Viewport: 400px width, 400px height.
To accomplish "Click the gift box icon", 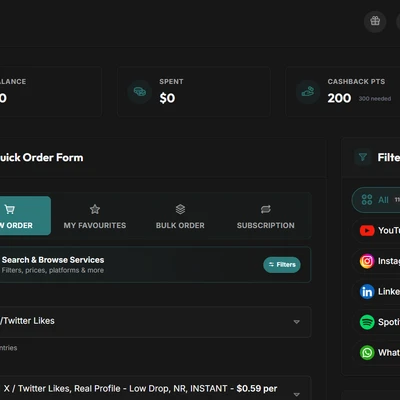I will (375, 21).
